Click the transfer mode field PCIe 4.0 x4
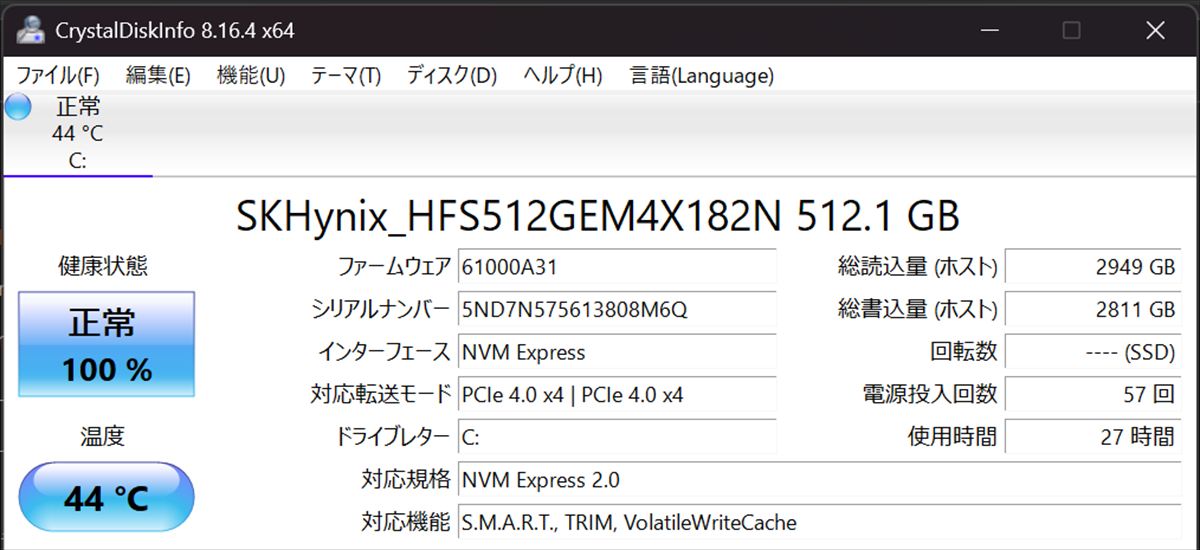Viewport: 1200px width, 550px height. pyautogui.click(x=617, y=395)
